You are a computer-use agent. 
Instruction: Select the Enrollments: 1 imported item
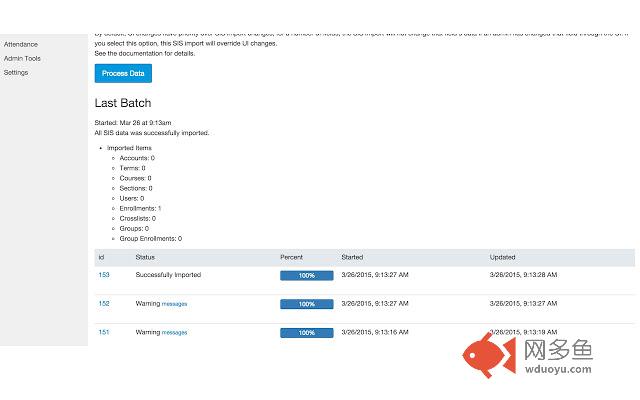[140, 208]
